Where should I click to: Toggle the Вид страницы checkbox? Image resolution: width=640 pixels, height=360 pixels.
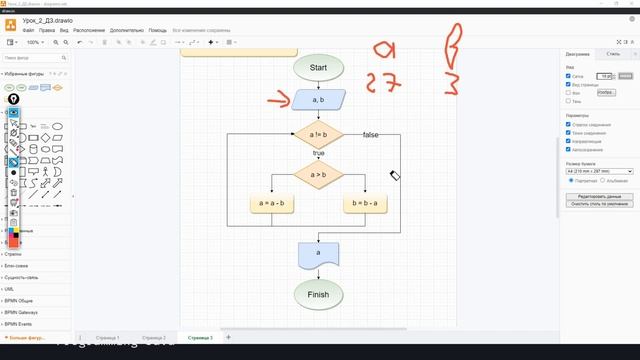point(568,84)
